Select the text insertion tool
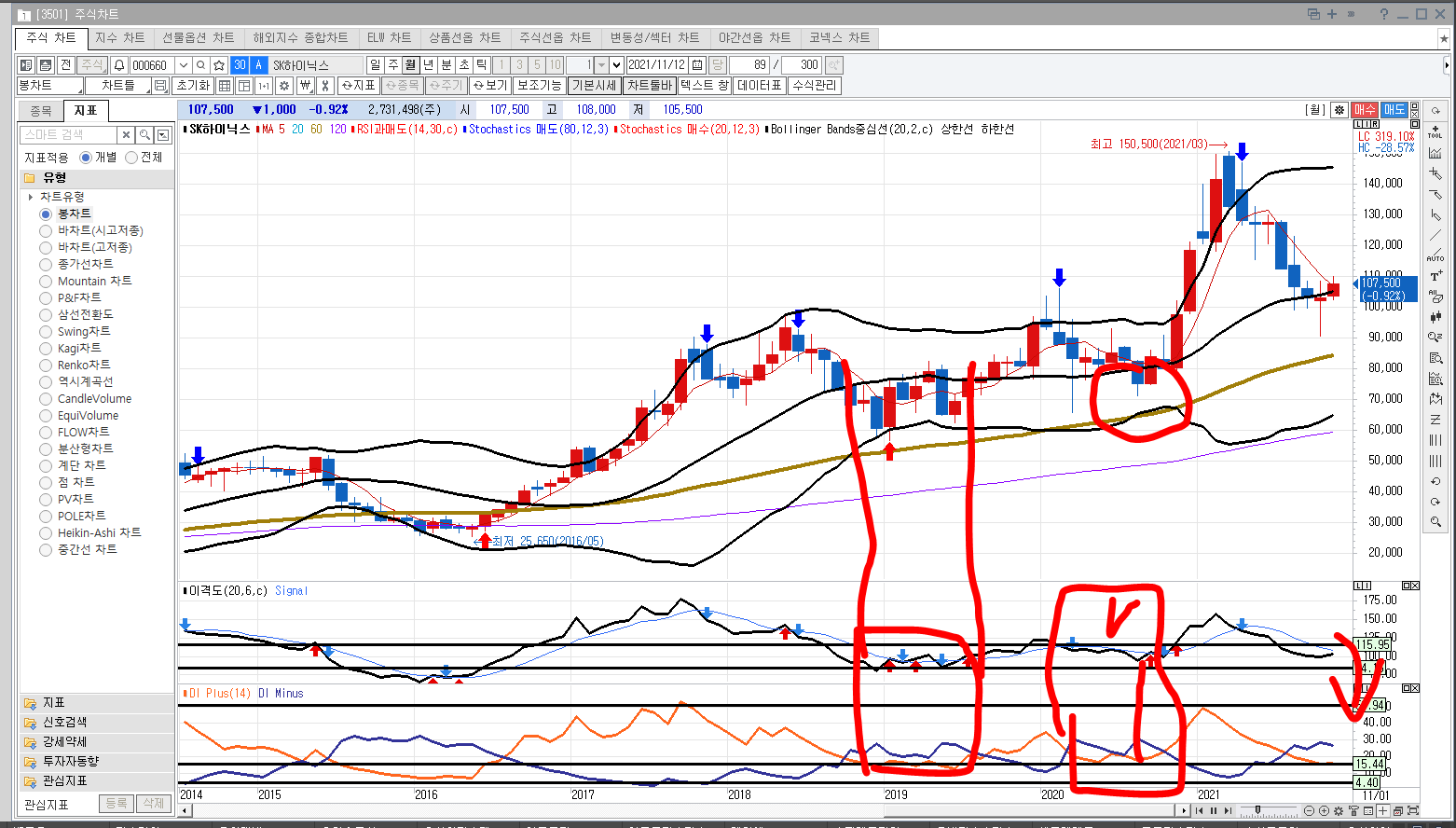 point(1435,276)
